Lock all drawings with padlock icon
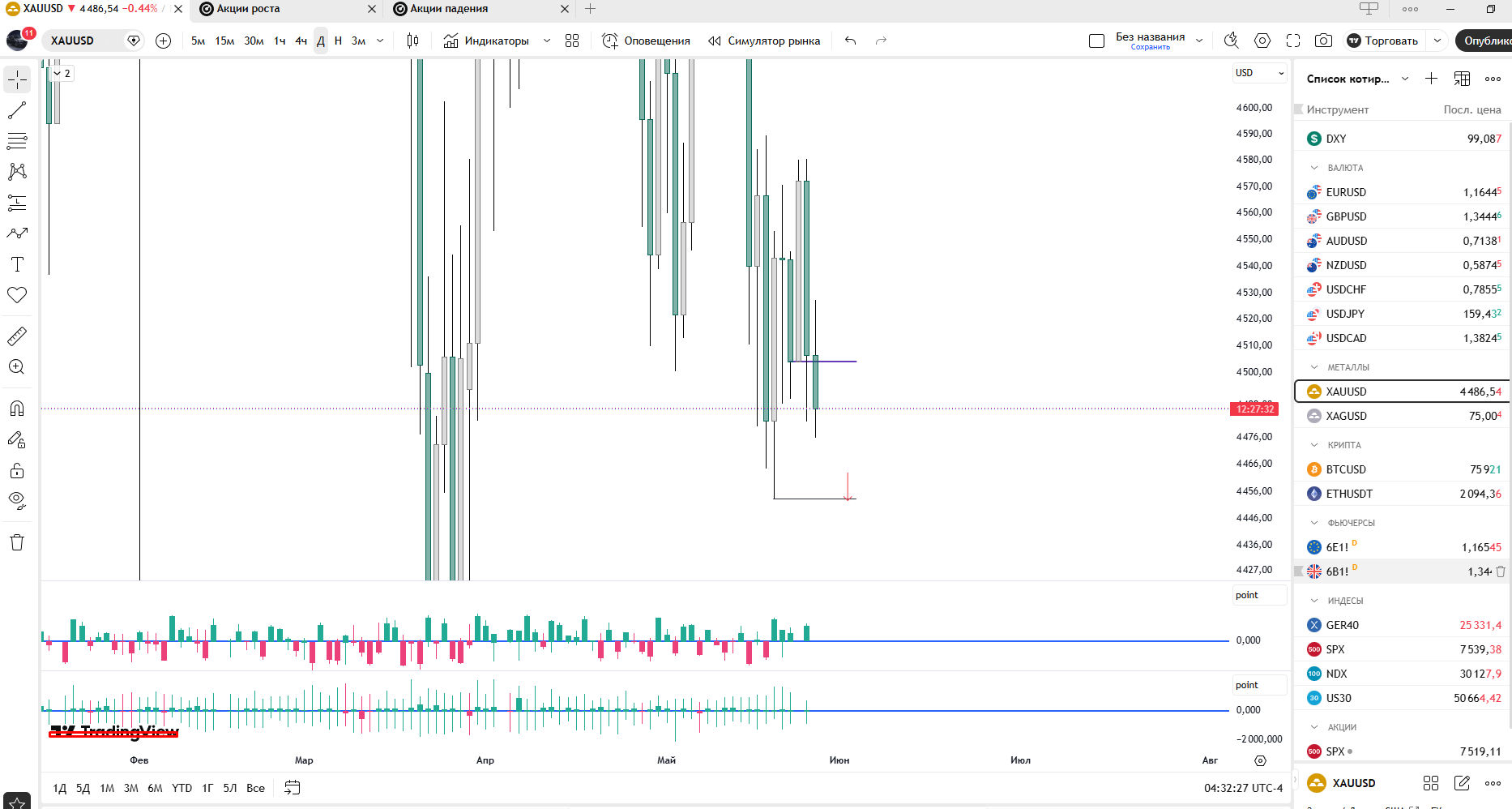The width and height of the screenshot is (1512, 809). pos(17,470)
